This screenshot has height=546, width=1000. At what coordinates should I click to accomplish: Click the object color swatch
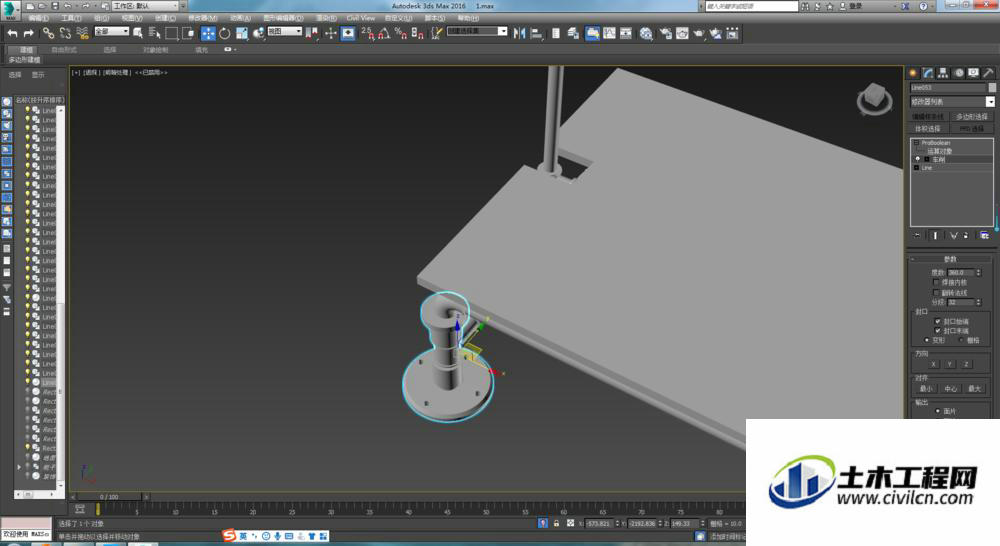[x=992, y=87]
